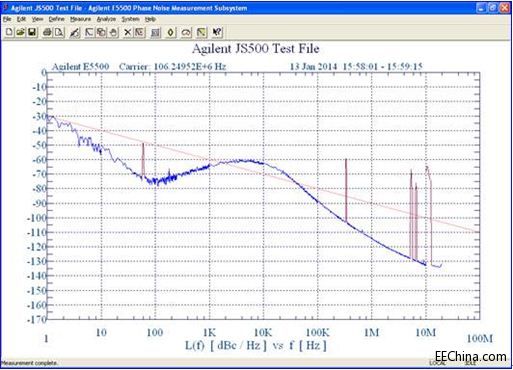513x370 pixels.
Task: Click the chart icon right of the X
Action: [x=140, y=32]
